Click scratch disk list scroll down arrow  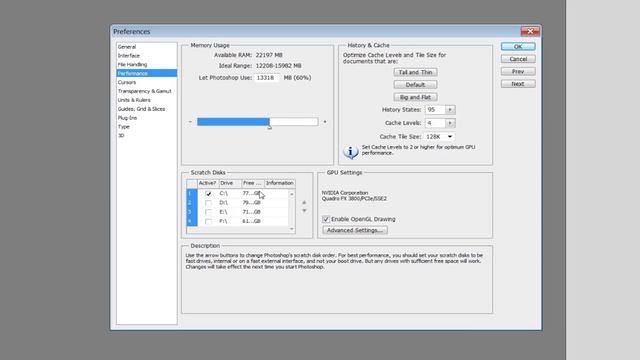point(291,229)
